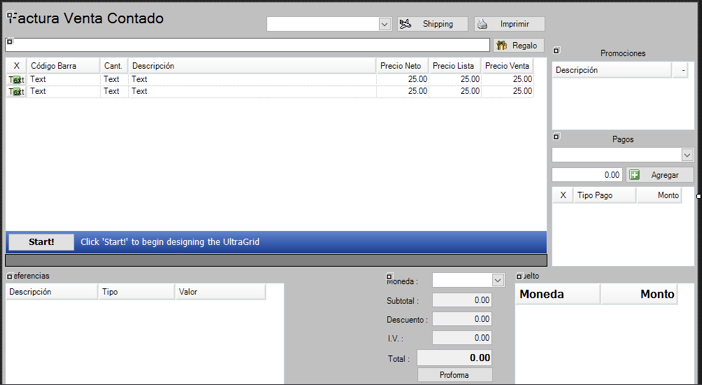Click the Shipping button

[432, 24]
